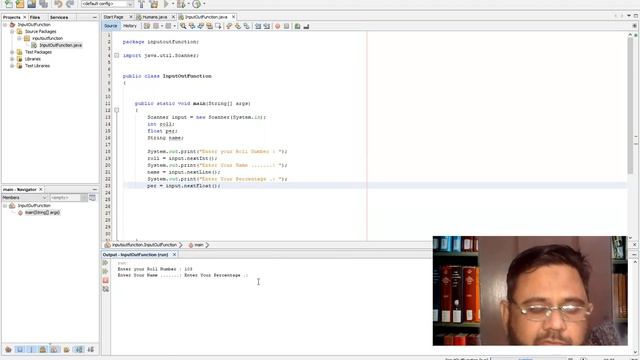Click Find Next Occurrence icon
The height and width of the screenshot is (360, 640).
[200, 26]
